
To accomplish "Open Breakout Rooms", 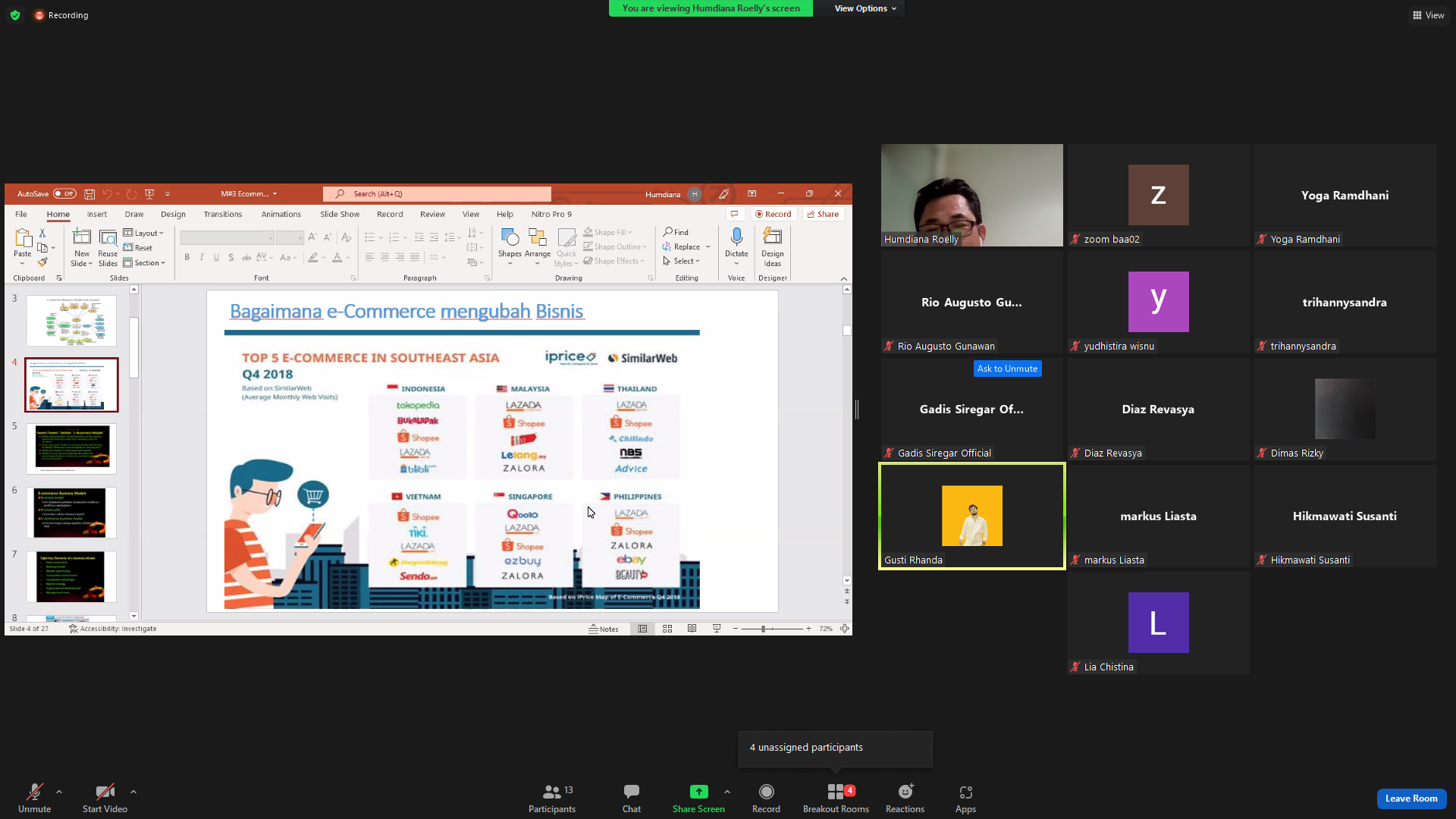I will (x=836, y=798).
